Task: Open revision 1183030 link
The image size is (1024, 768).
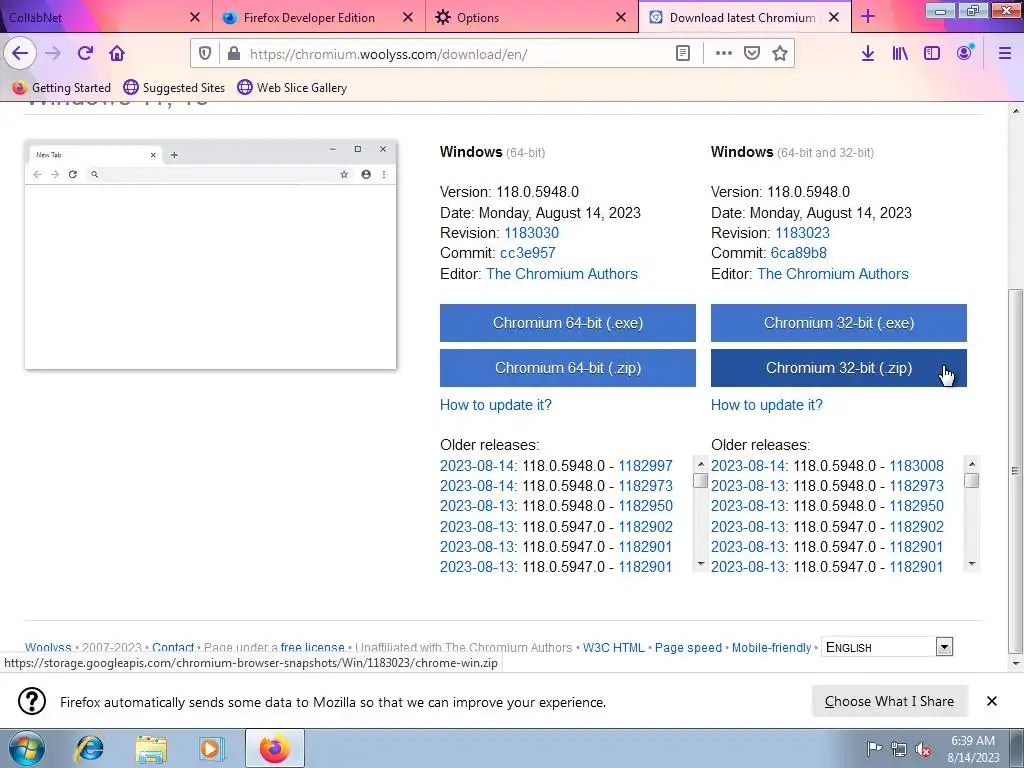Action: coord(531,233)
